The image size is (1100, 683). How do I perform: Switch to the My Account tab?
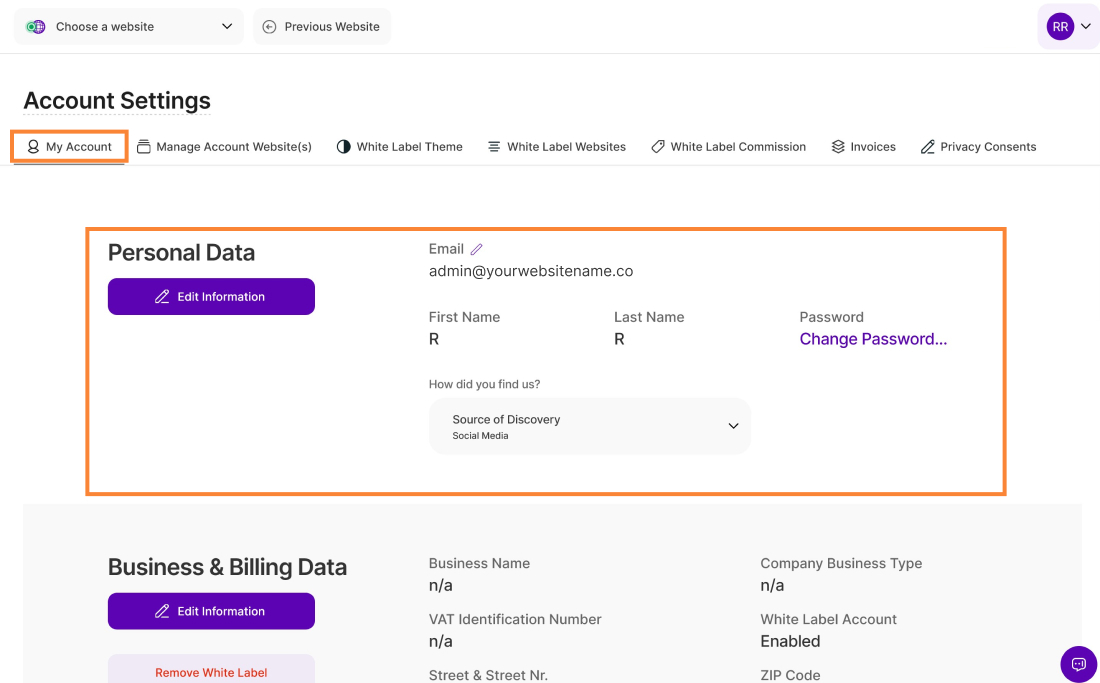pyautogui.click(x=70, y=147)
